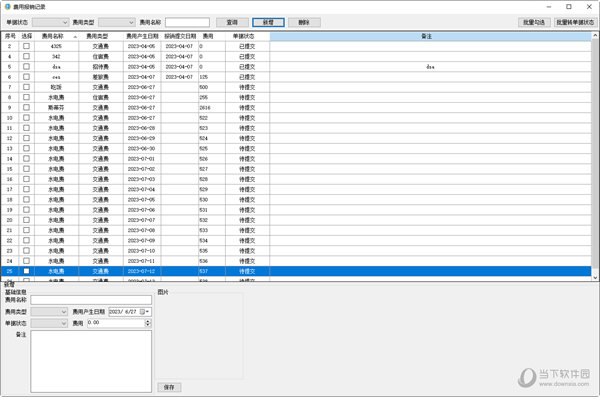Click the date cell '2023-07-12' in highlighted row
This screenshot has width=600, height=397.
(142, 271)
